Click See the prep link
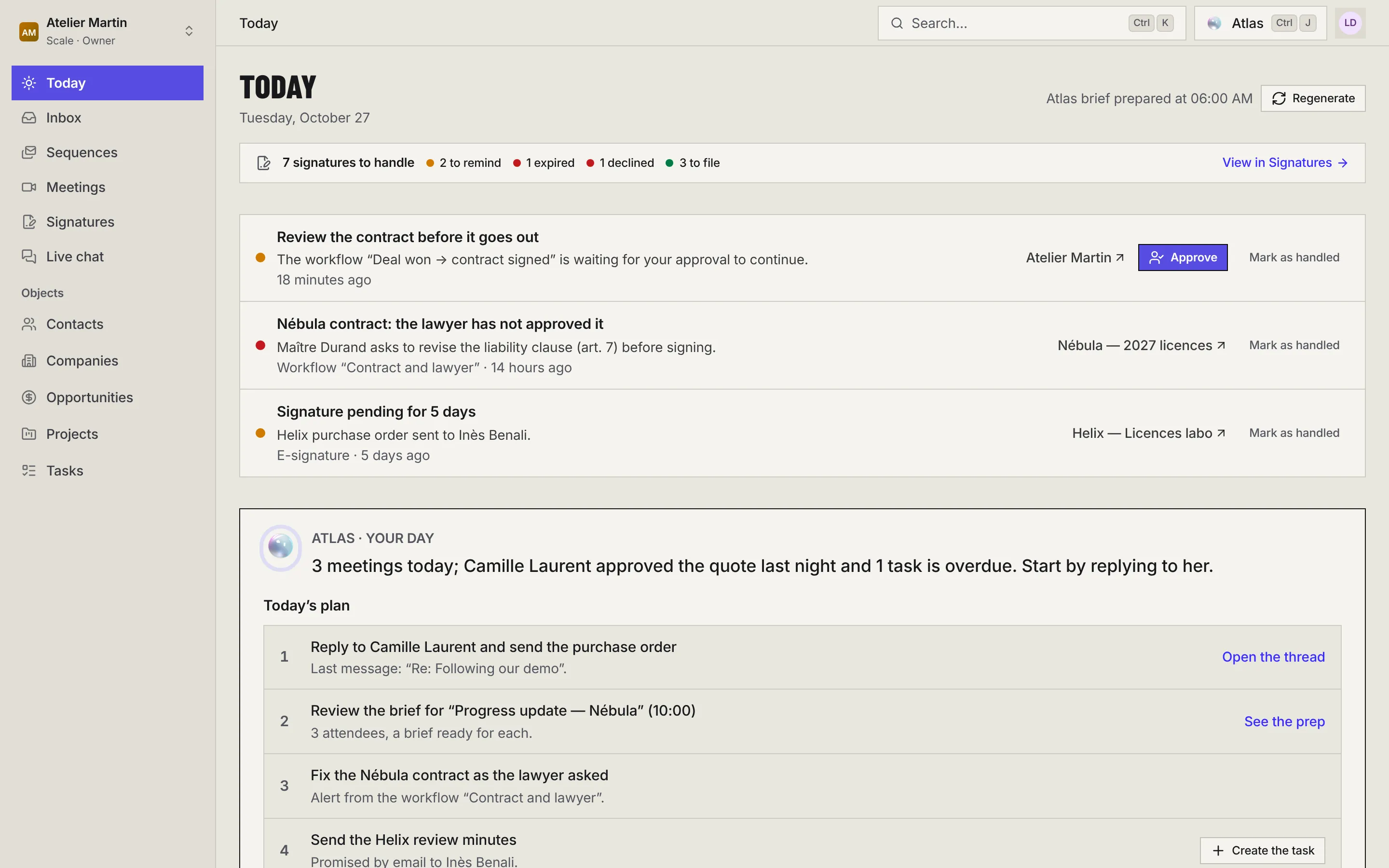 [1284, 721]
